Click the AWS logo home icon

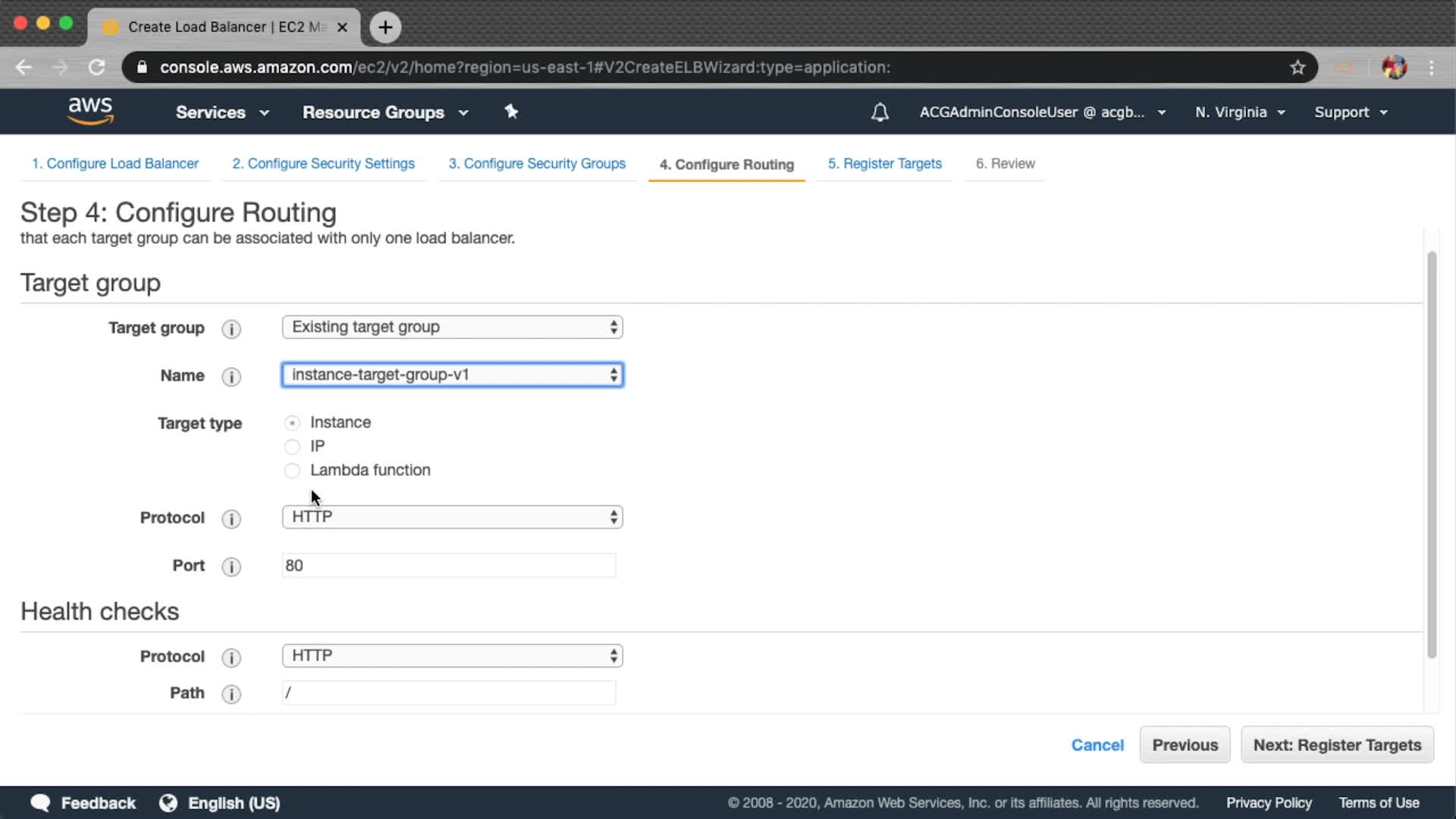[x=90, y=111]
